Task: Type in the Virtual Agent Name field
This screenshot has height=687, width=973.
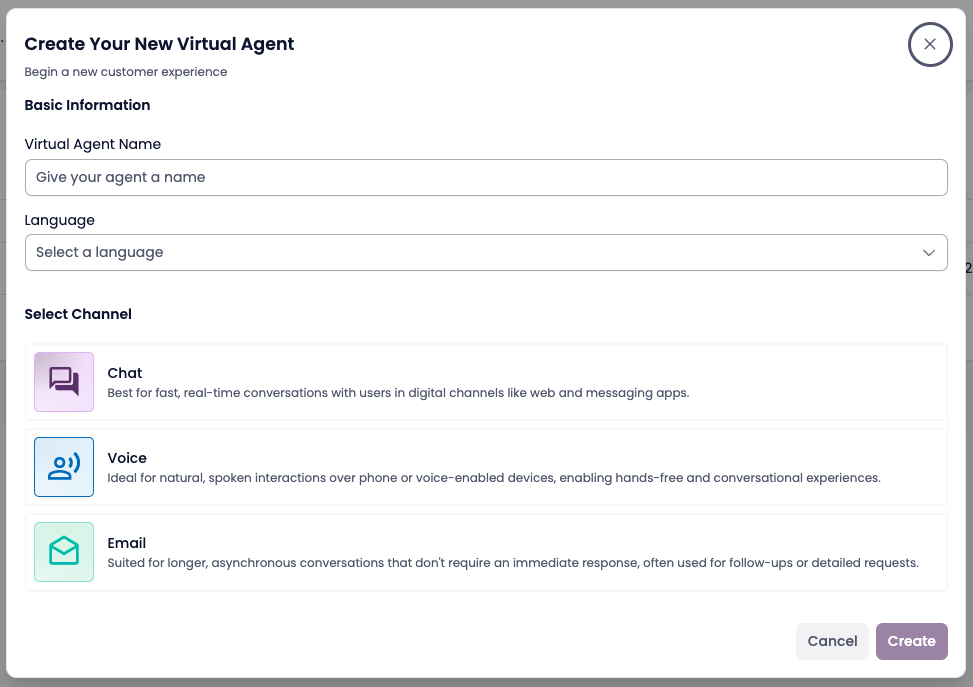Action: 486,177
